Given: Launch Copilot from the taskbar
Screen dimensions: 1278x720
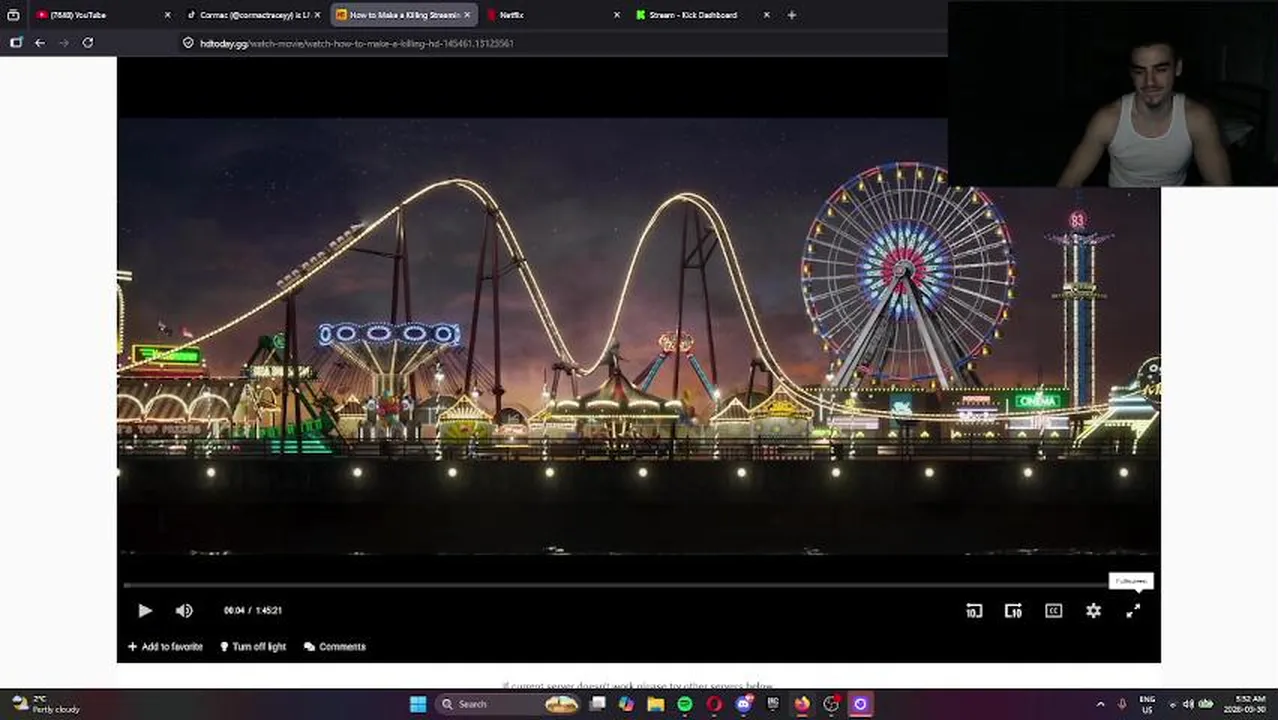Looking at the screenshot, I should (626, 704).
